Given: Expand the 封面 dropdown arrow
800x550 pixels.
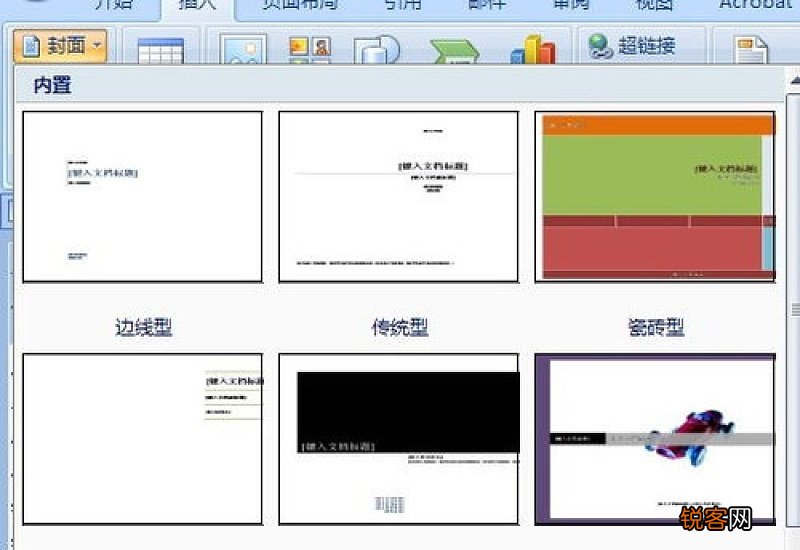Looking at the screenshot, I should coord(97,45).
